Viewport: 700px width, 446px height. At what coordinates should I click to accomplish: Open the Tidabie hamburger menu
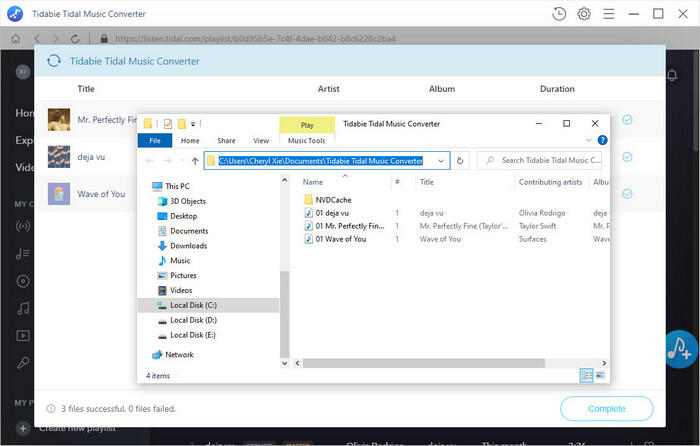point(608,14)
